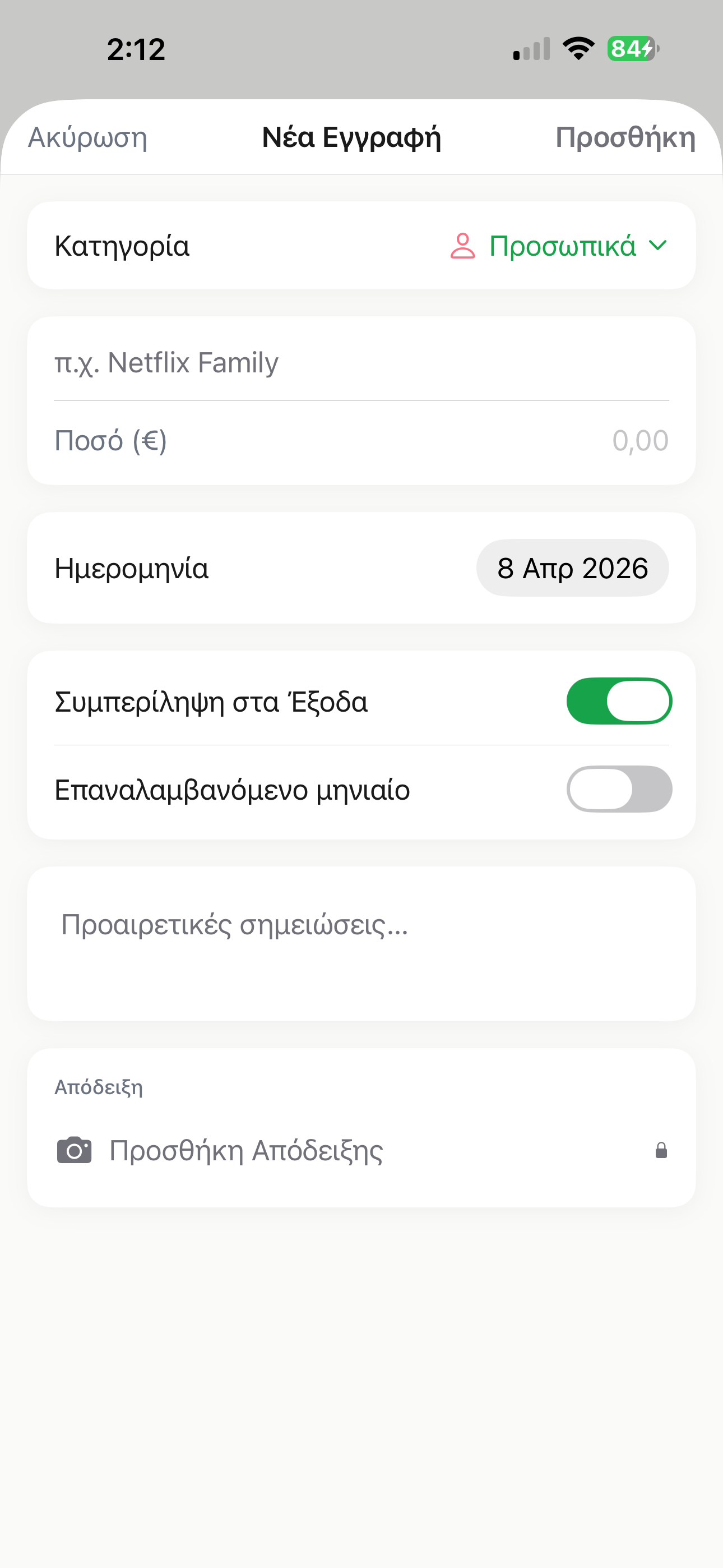The image size is (723, 1568).
Task: Select Προσθήκη Απόδειξης receipt option
Action: click(246, 1150)
